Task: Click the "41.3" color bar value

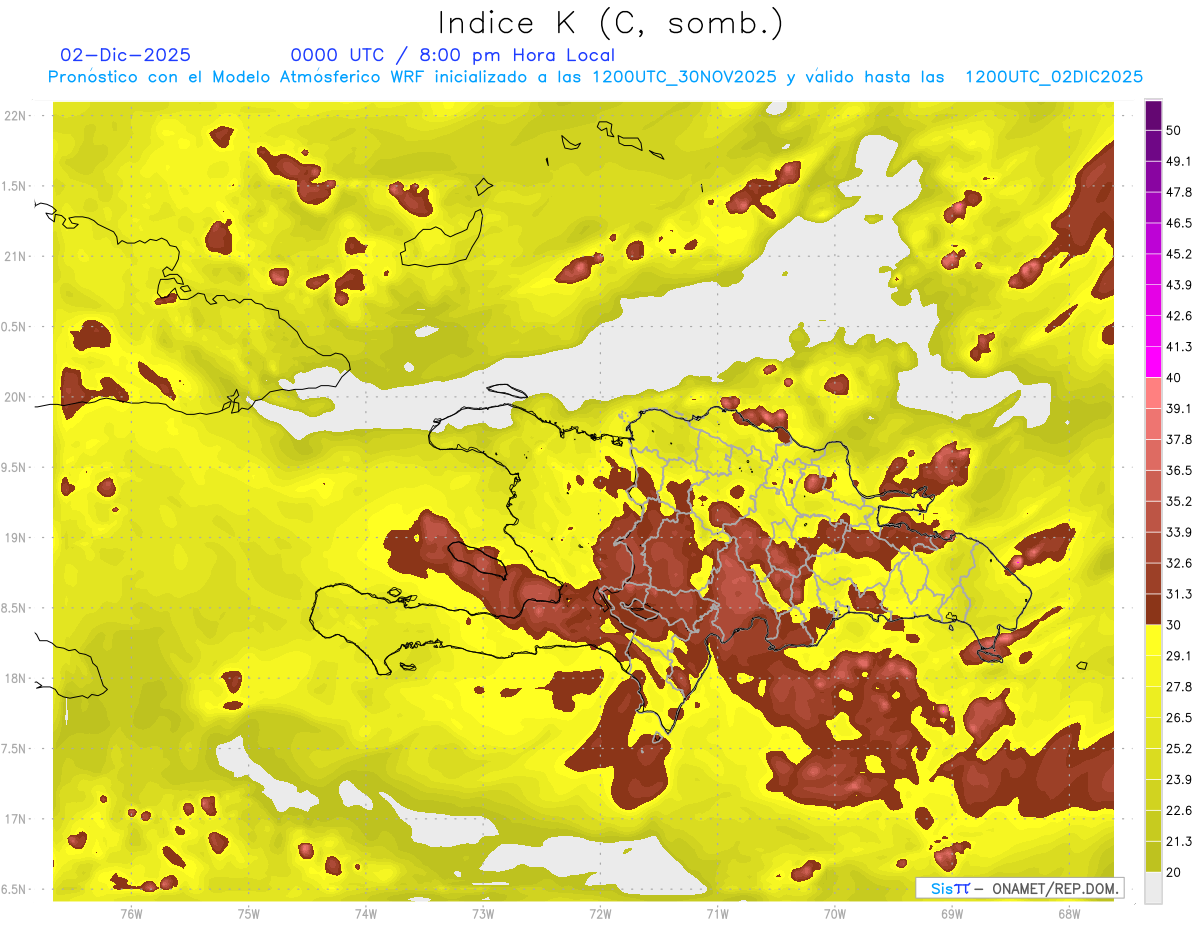Action: coord(1178,347)
